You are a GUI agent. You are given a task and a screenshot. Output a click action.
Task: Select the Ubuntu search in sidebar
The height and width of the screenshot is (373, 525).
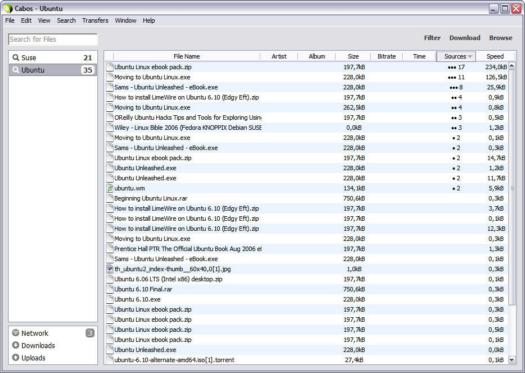point(53,70)
